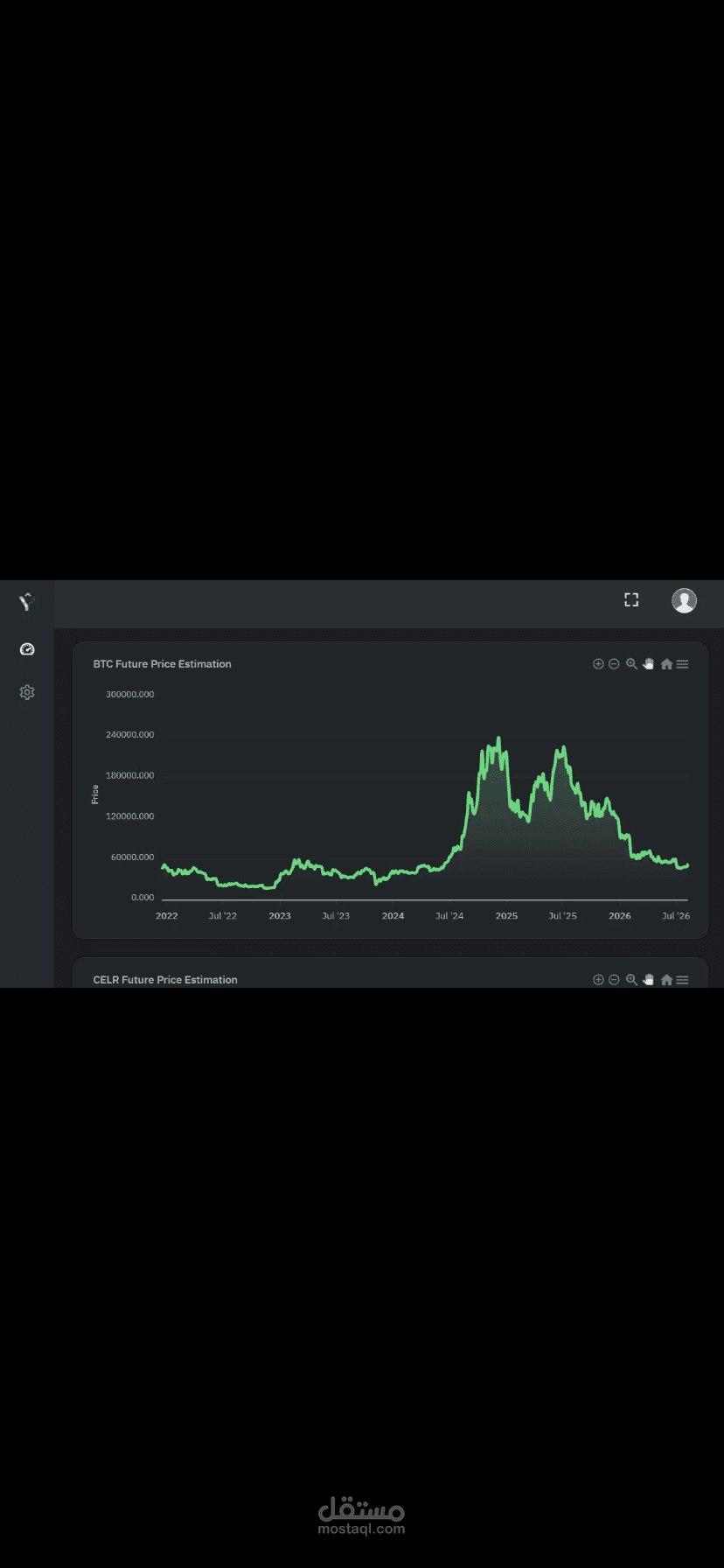Toggle fullscreen mode
The image size is (724, 1568).
coord(631,599)
